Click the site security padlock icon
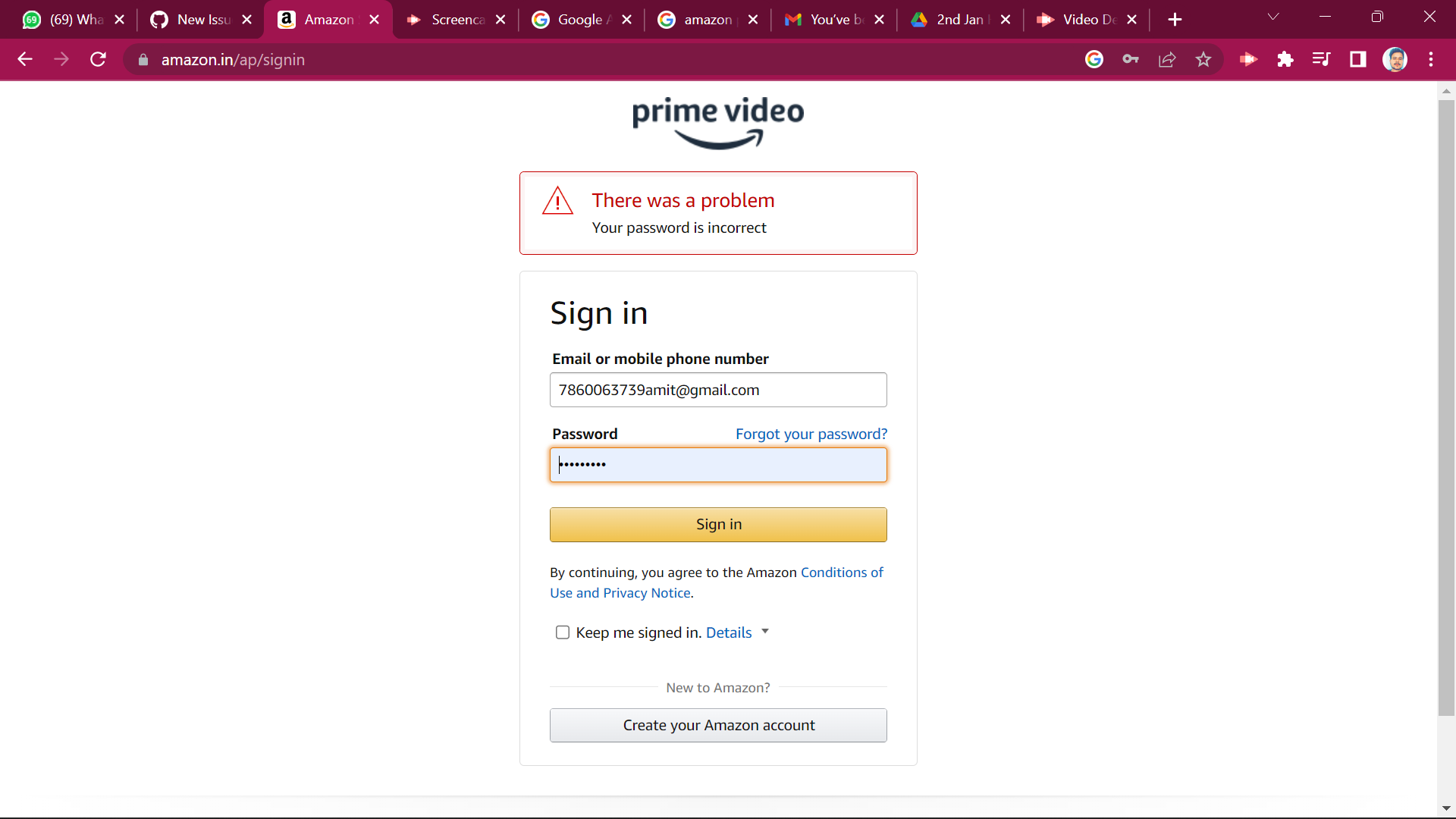 click(x=143, y=60)
